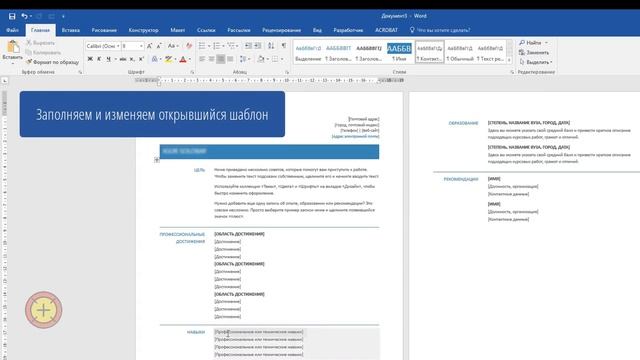The image size is (640, 360).
Task: Switch to the Рисование ribbon tab
Action: tap(104, 30)
